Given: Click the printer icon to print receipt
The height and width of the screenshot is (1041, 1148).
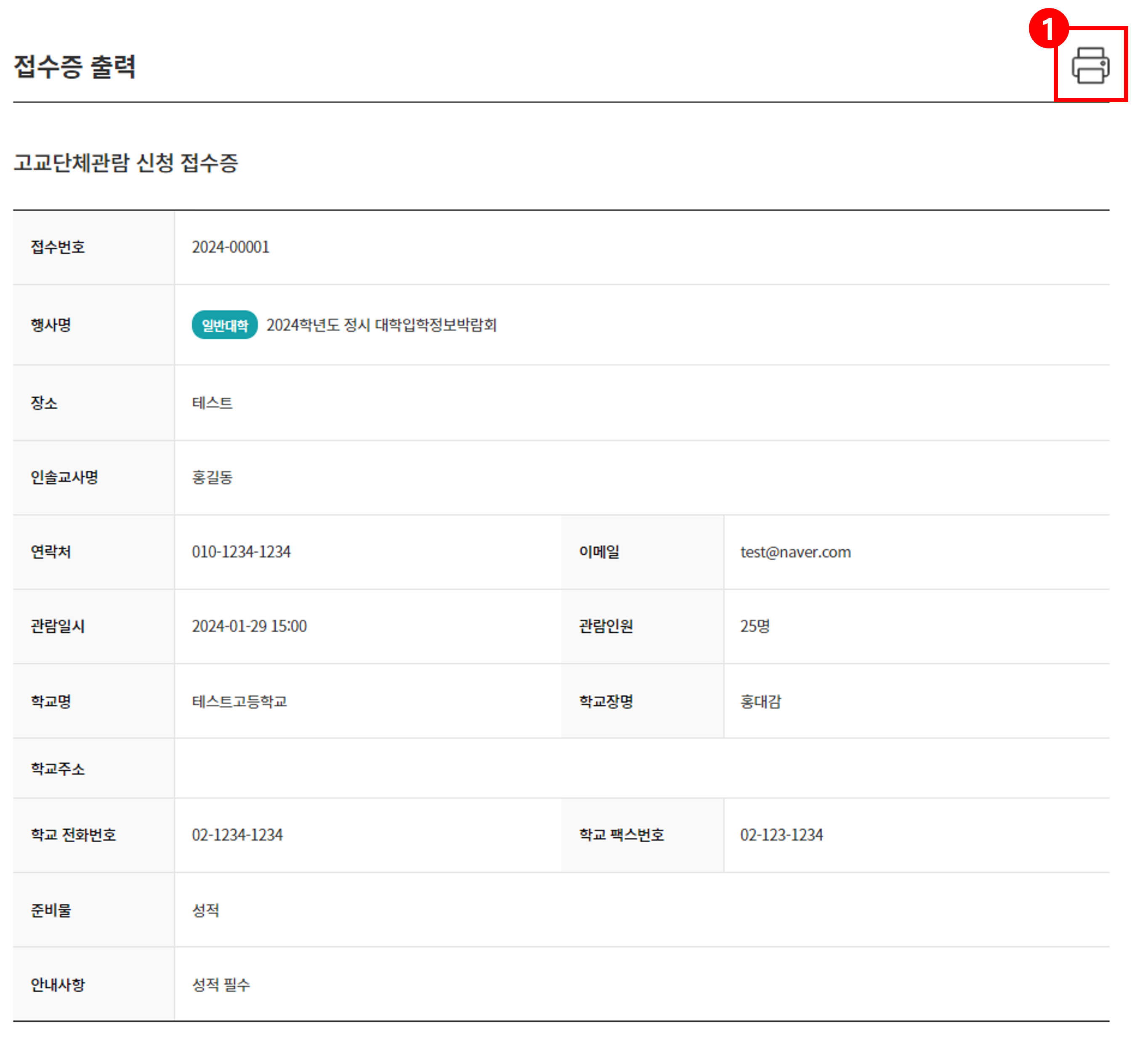Looking at the screenshot, I should pos(1090,66).
